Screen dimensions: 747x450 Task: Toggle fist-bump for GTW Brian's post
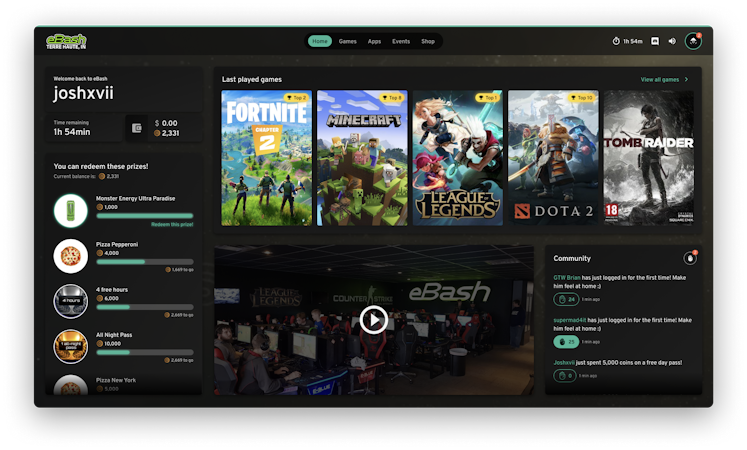(566, 300)
